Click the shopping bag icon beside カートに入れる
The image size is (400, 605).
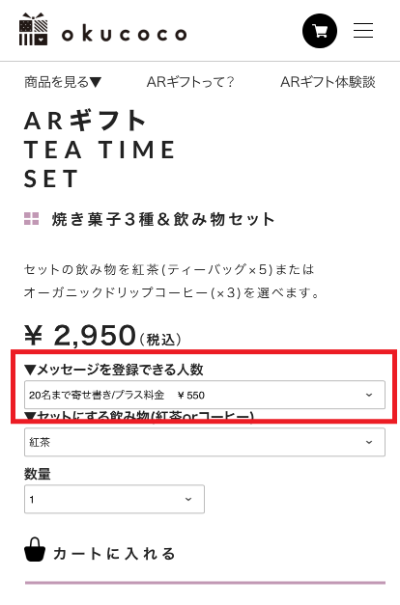(x=35, y=549)
